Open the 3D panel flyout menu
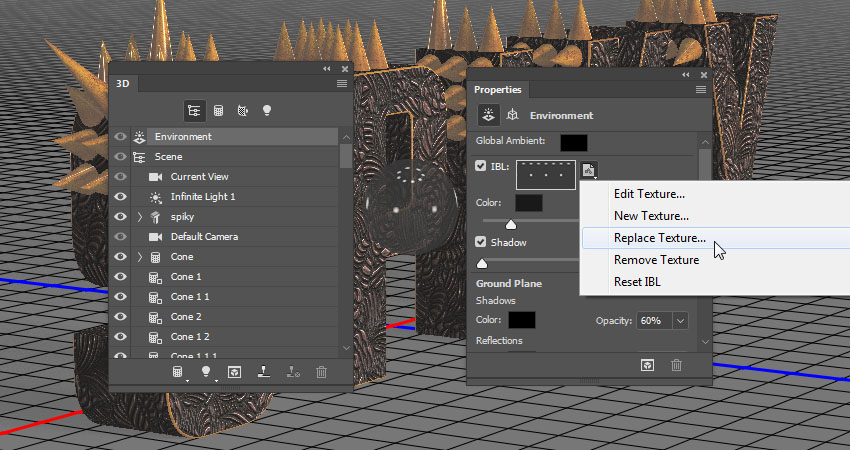The image size is (850, 450). [x=342, y=83]
